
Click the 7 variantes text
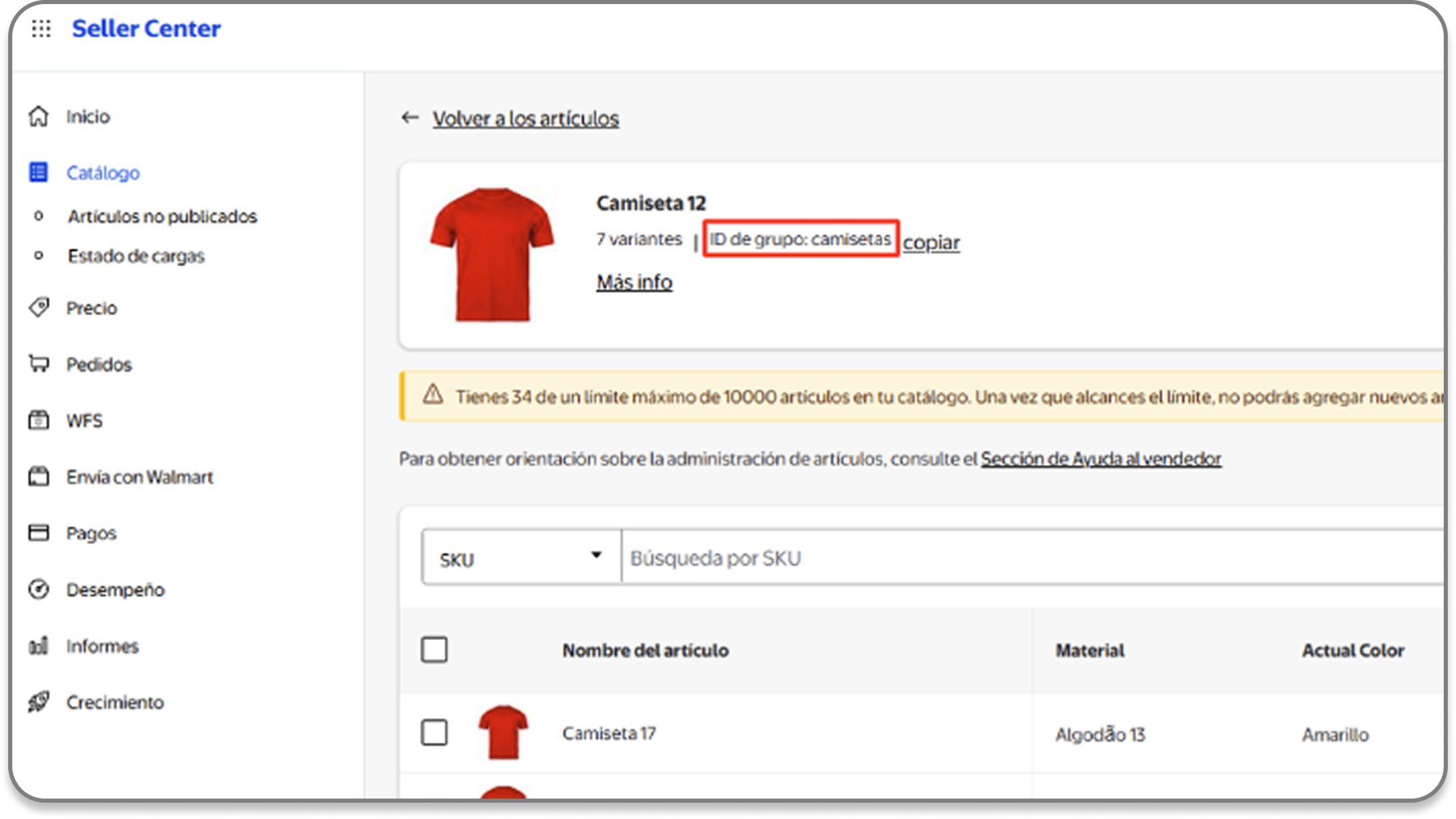click(639, 240)
